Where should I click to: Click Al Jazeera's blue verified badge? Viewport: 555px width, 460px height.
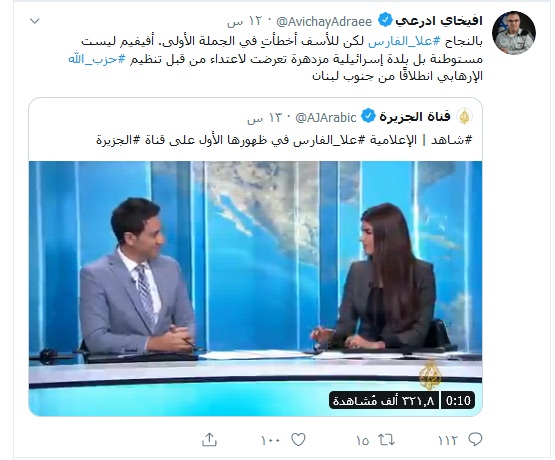(368, 116)
